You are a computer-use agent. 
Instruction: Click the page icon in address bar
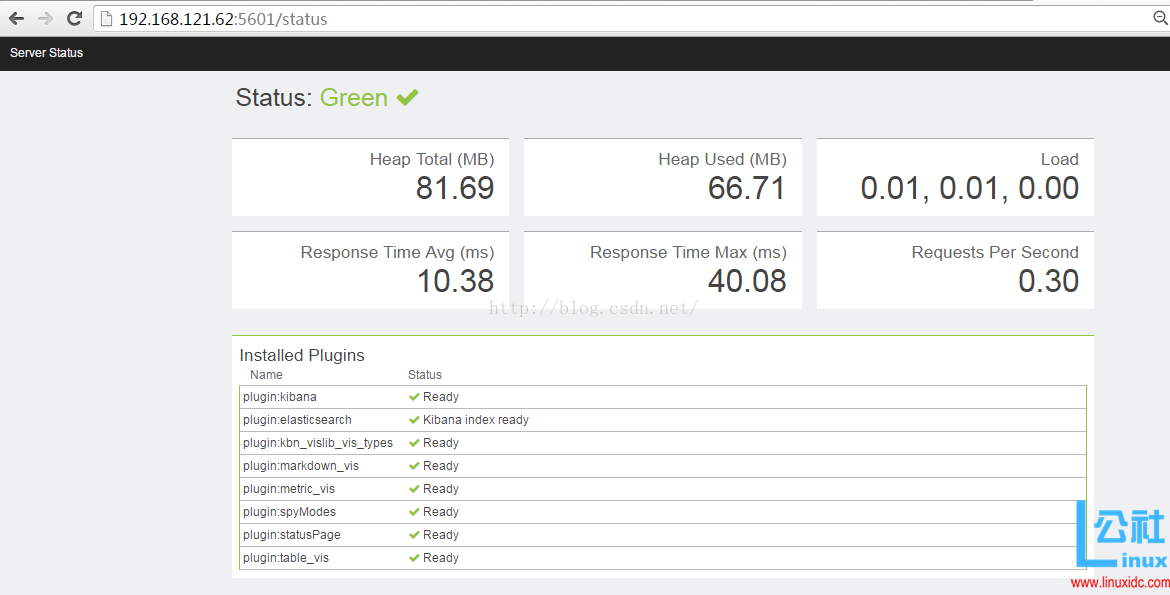point(106,19)
